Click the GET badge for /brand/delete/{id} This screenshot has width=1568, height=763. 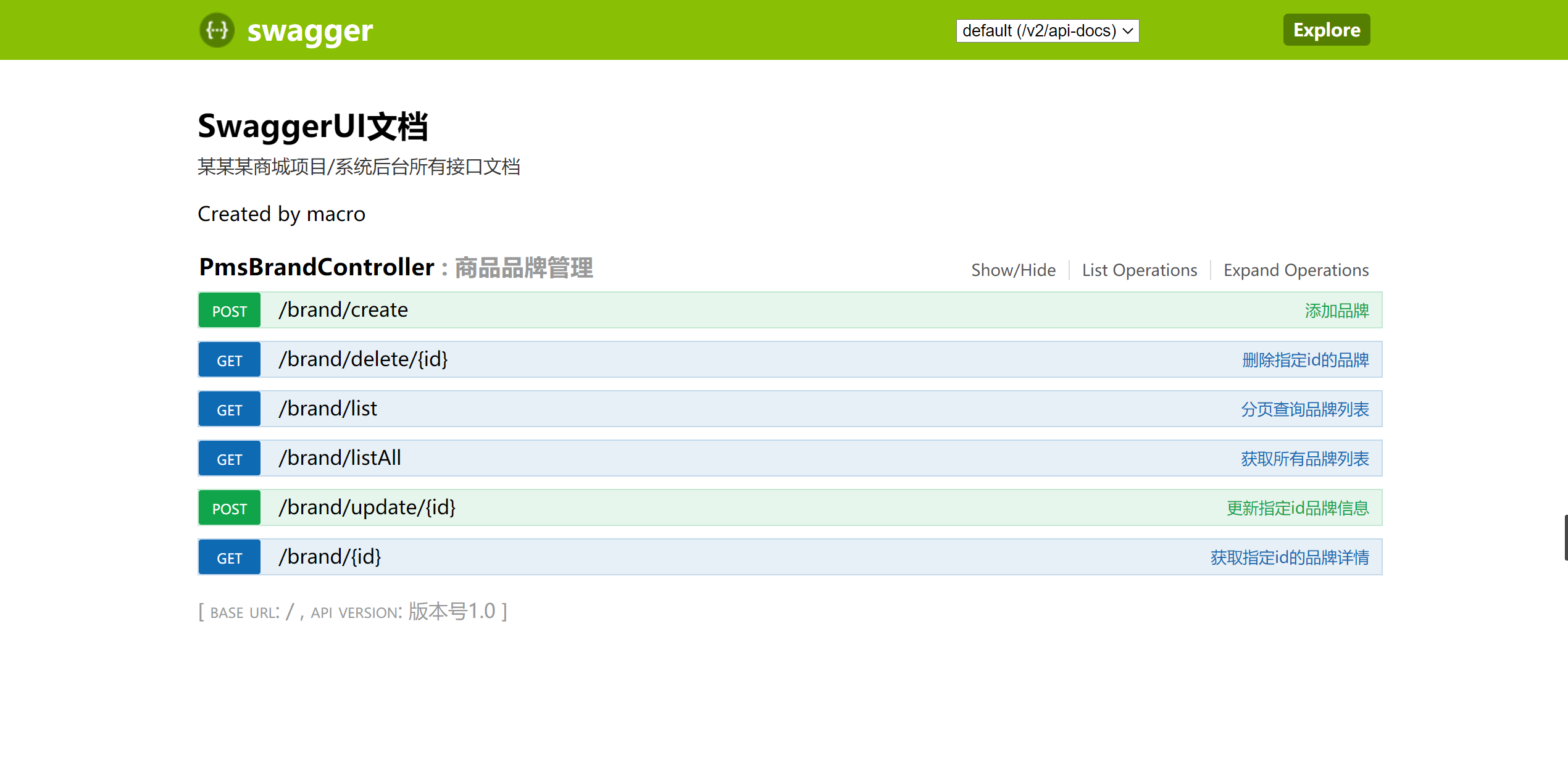pyautogui.click(x=229, y=360)
